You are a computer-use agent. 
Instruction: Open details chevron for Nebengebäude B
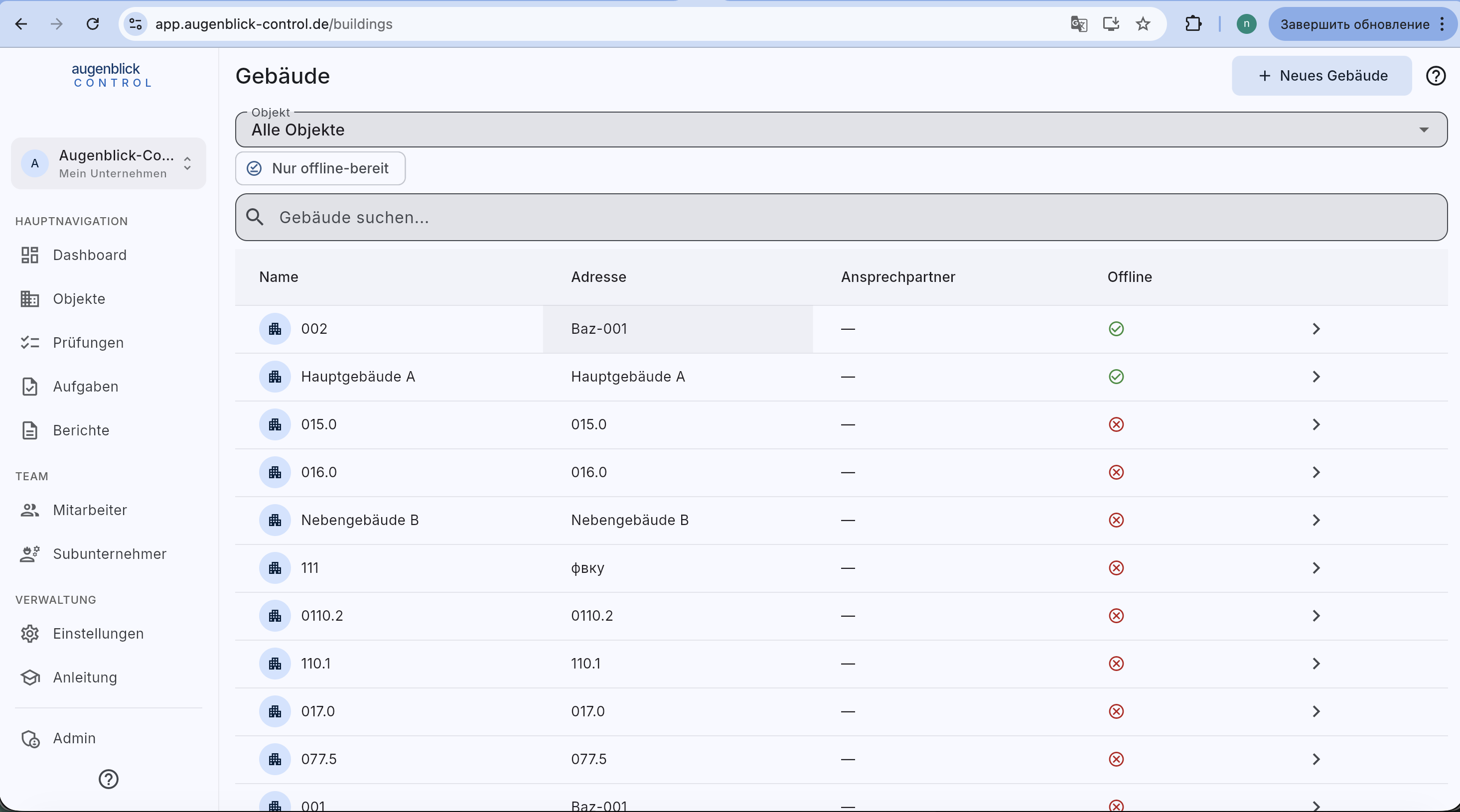pos(1316,520)
